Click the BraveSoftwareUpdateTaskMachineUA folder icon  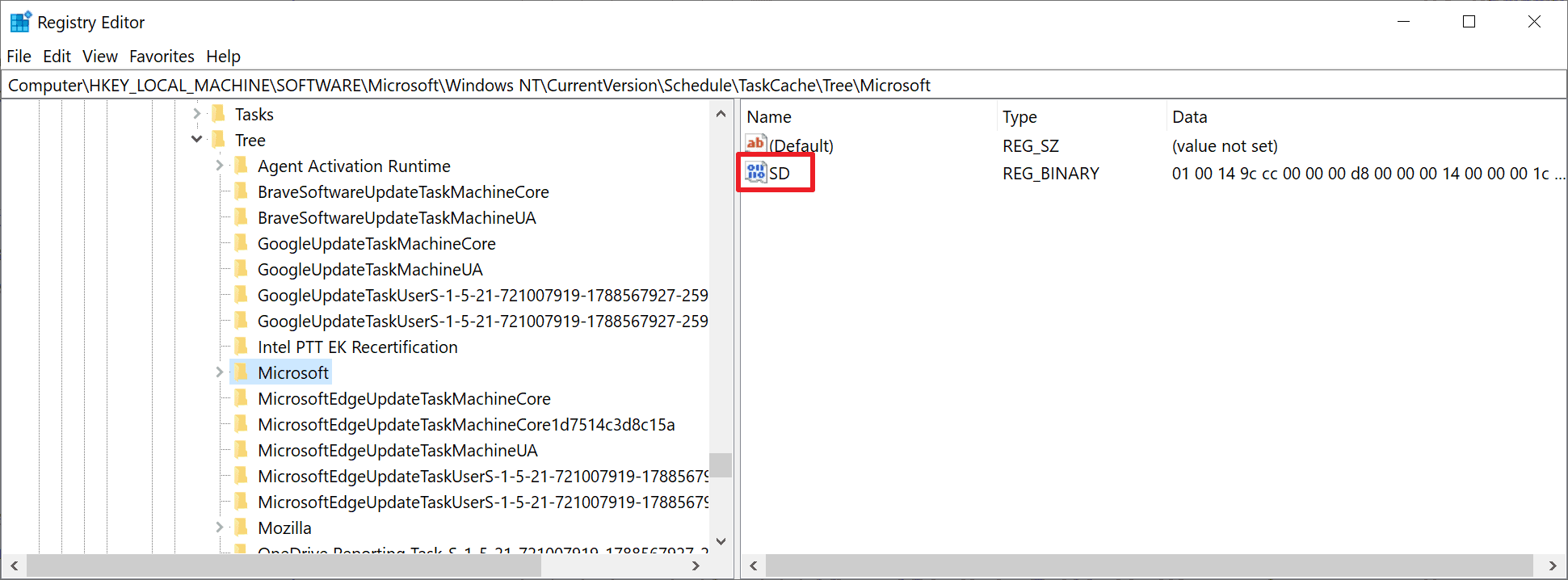pyautogui.click(x=241, y=217)
